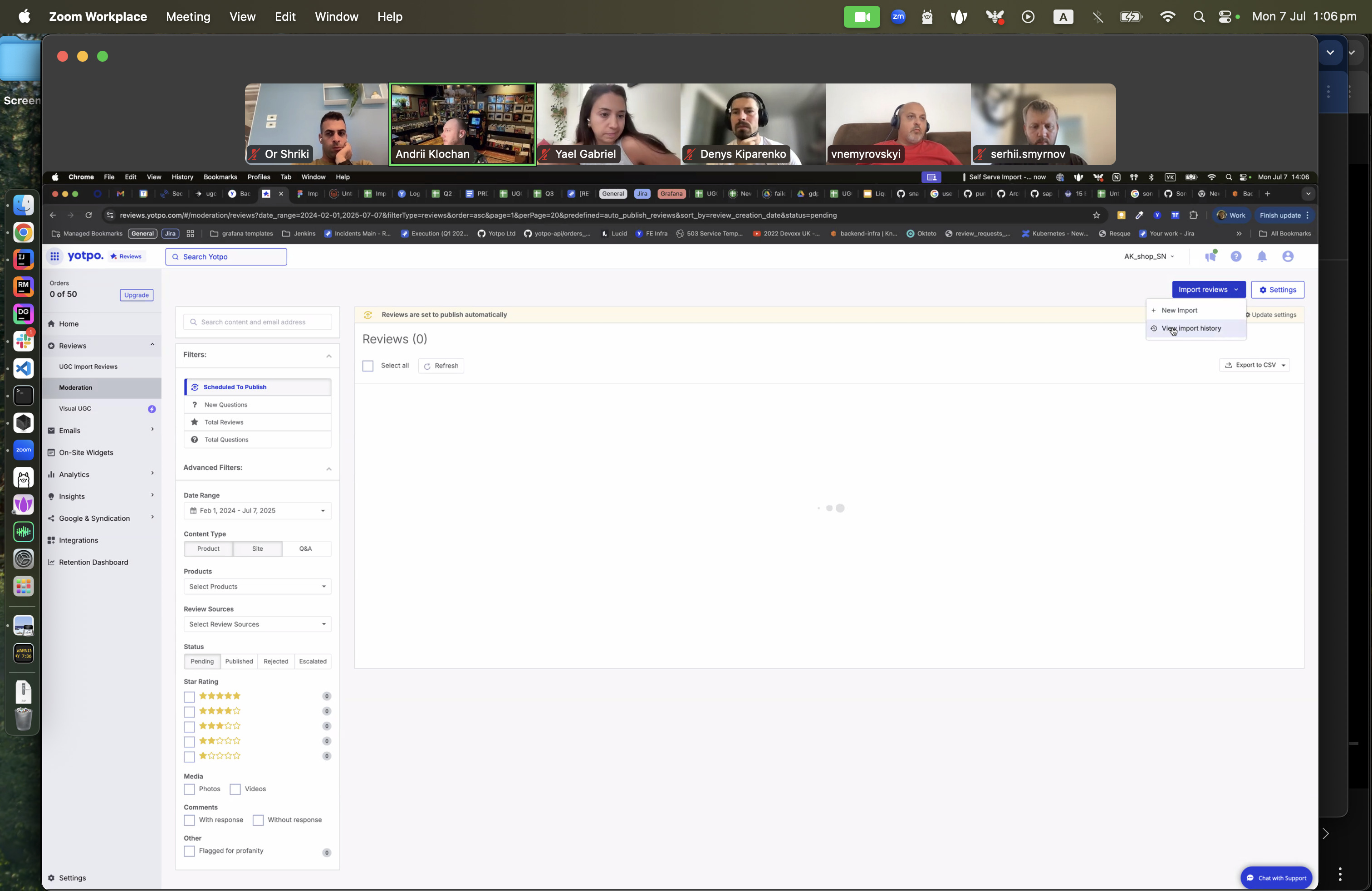Select the Q&A content type
The image size is (1372, 891).
(x=305, y=548)
